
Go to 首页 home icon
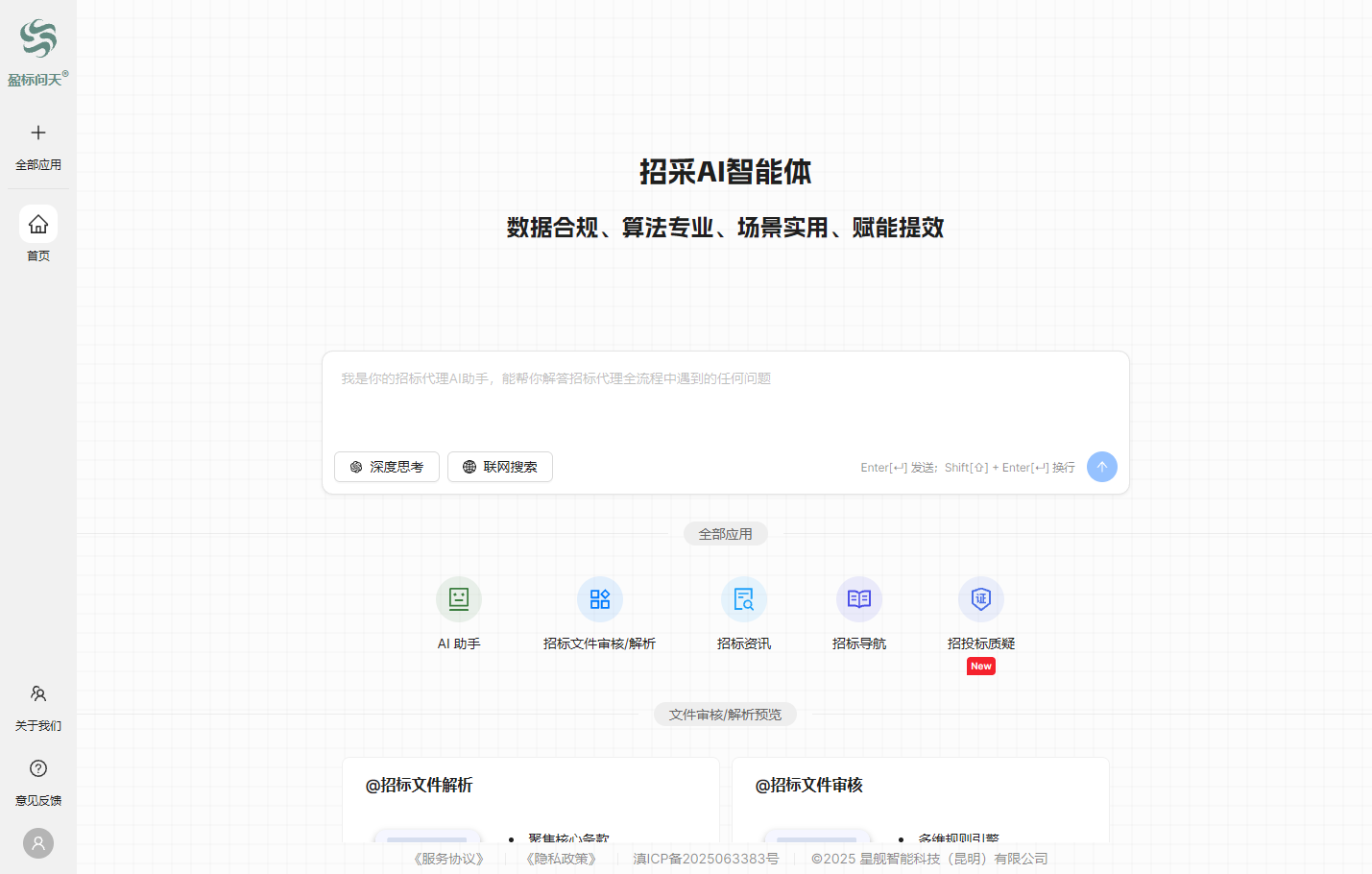pos(38,224)
